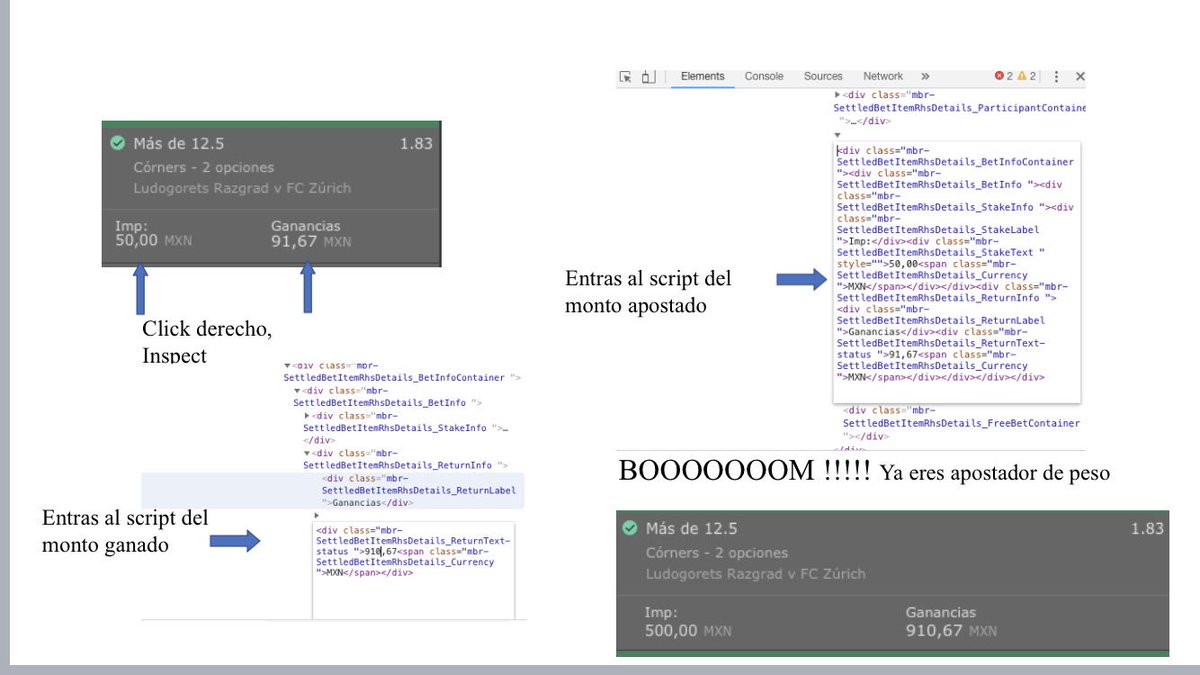Click the 'Entras al script del monto apostado' caption
1200x675 pixels.
[648, 292]
